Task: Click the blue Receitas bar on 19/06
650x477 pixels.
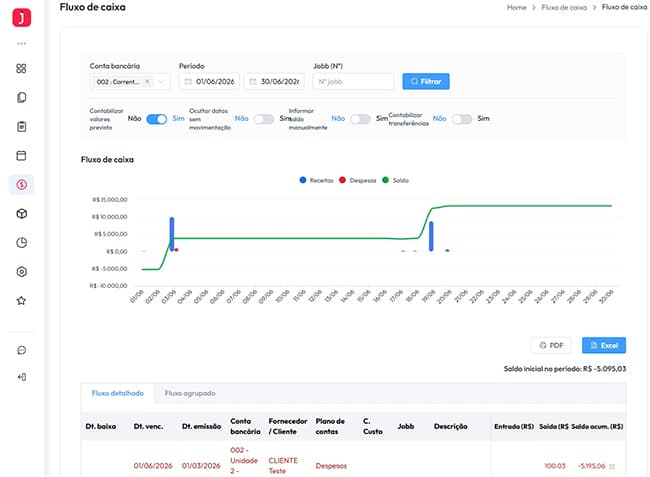Action: [431, 236]
